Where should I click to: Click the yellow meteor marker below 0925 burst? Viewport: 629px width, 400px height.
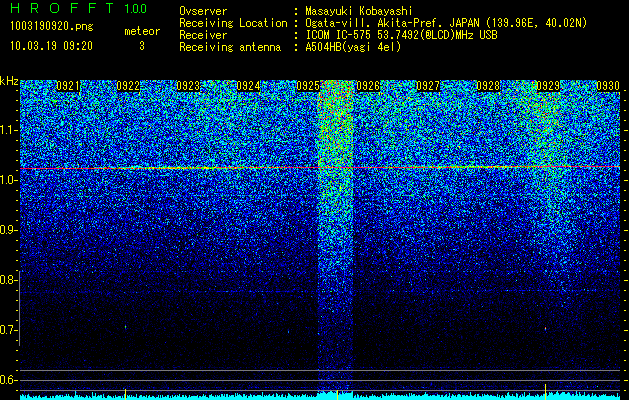(337, 394)
